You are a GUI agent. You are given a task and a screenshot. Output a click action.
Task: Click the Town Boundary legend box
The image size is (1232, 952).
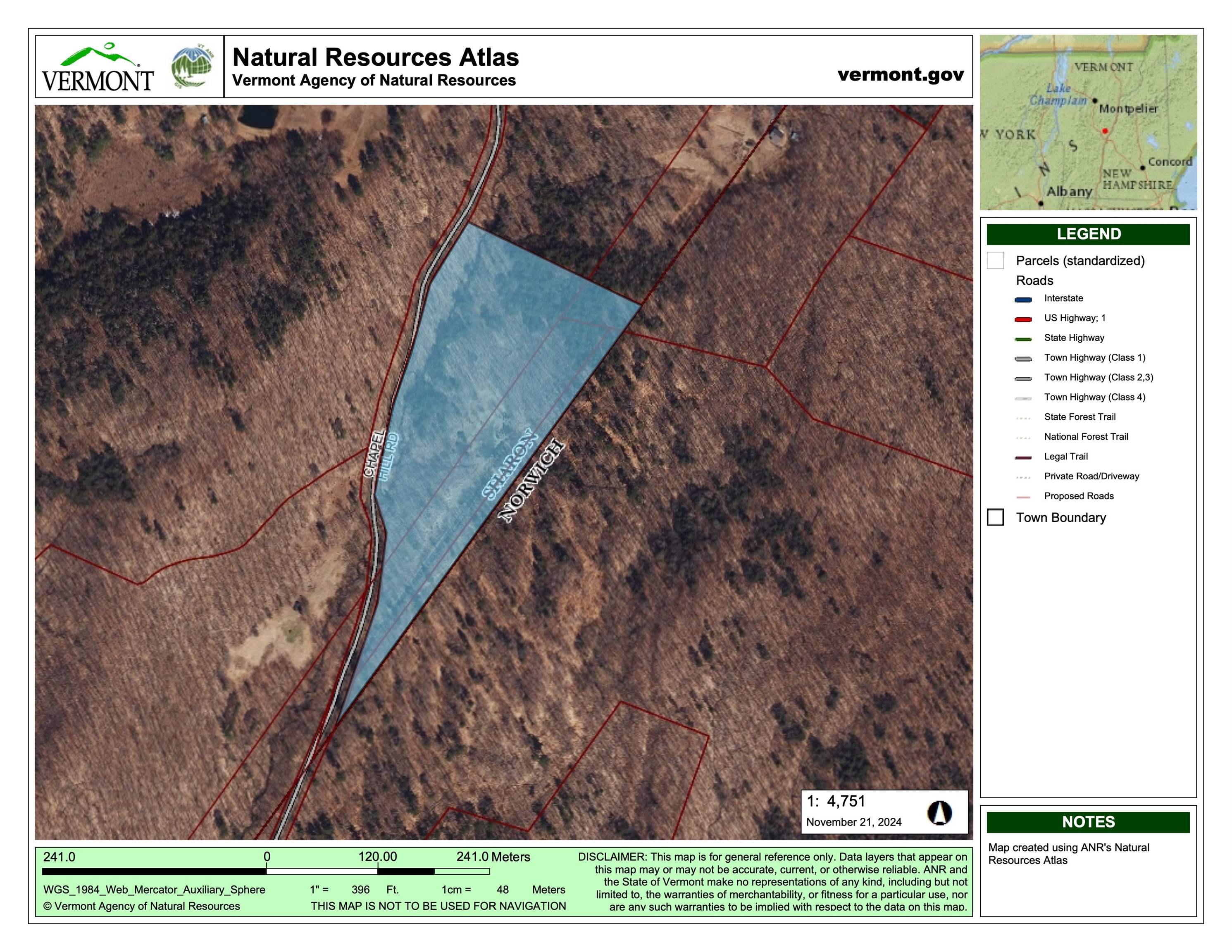[x=995, y=517]
